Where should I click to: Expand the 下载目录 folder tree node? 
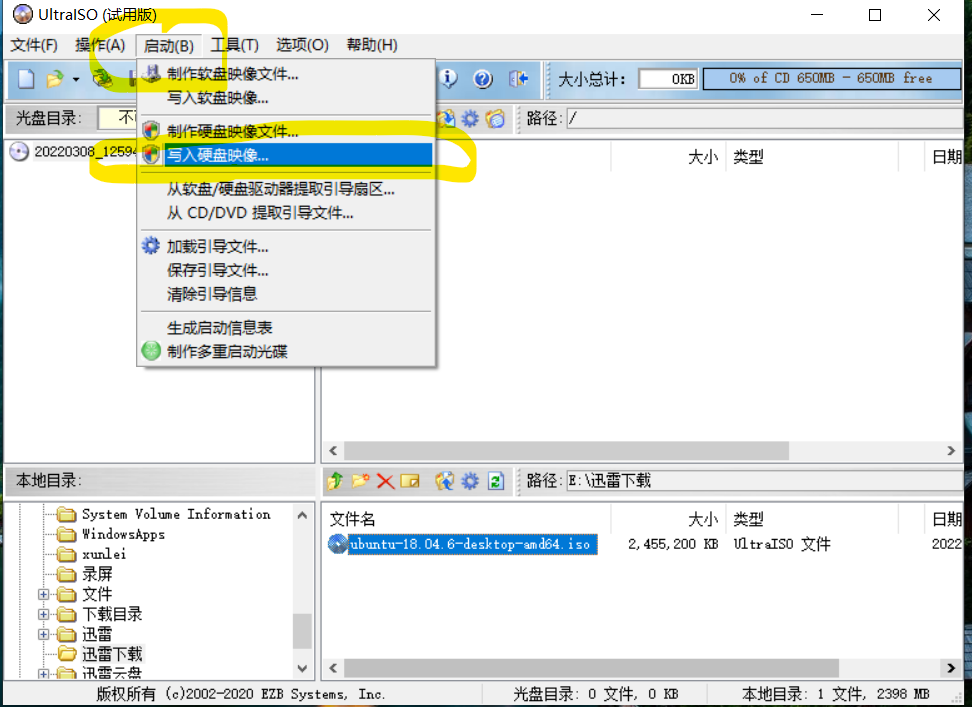(43, 614)
